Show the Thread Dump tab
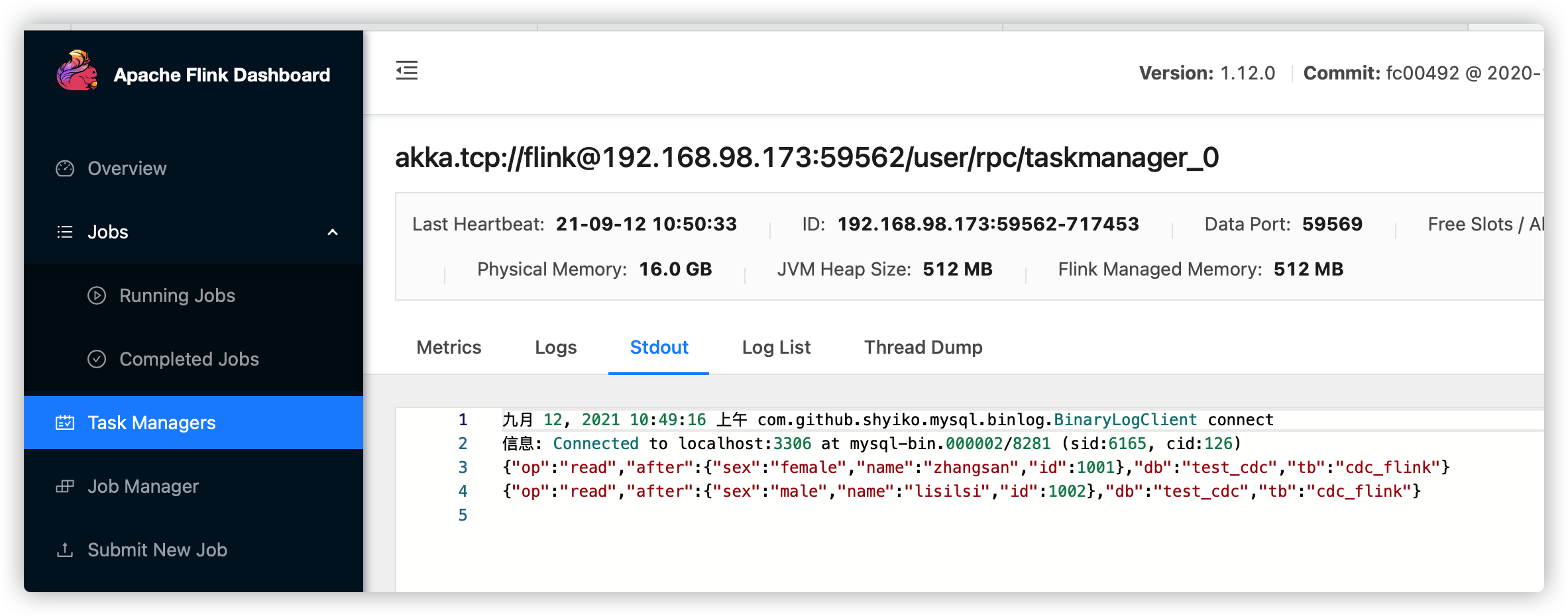Viewport: 1568px width, 616px height. click(923, 347)
